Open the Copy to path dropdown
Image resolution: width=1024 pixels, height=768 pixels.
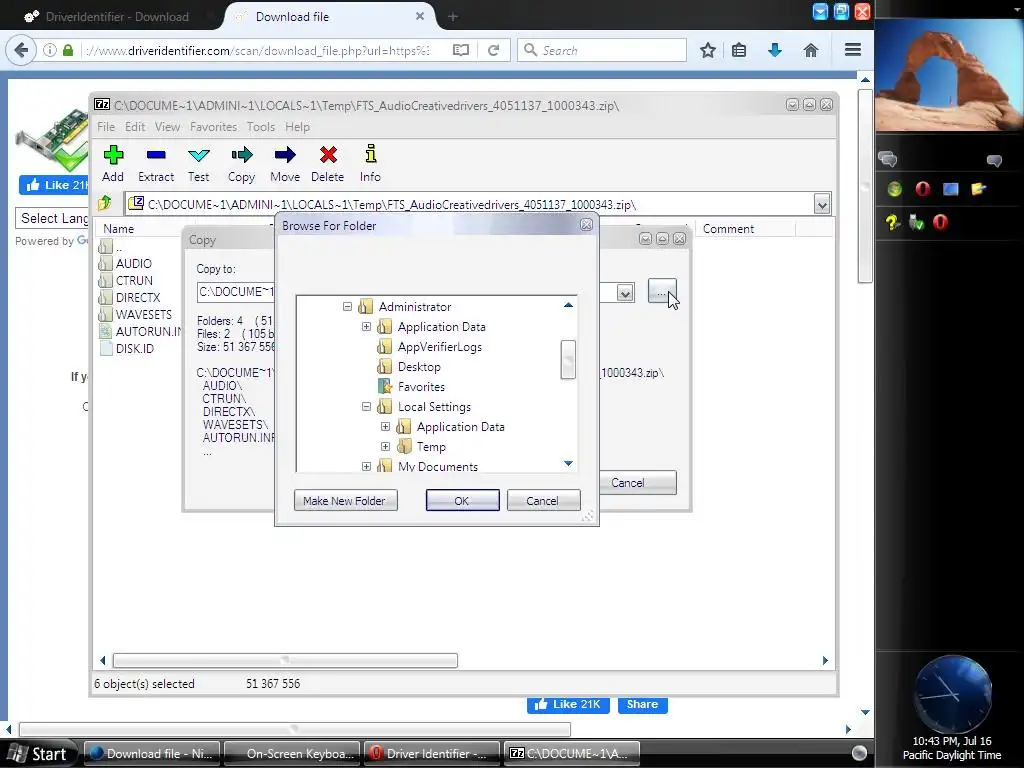click(625, 293)
